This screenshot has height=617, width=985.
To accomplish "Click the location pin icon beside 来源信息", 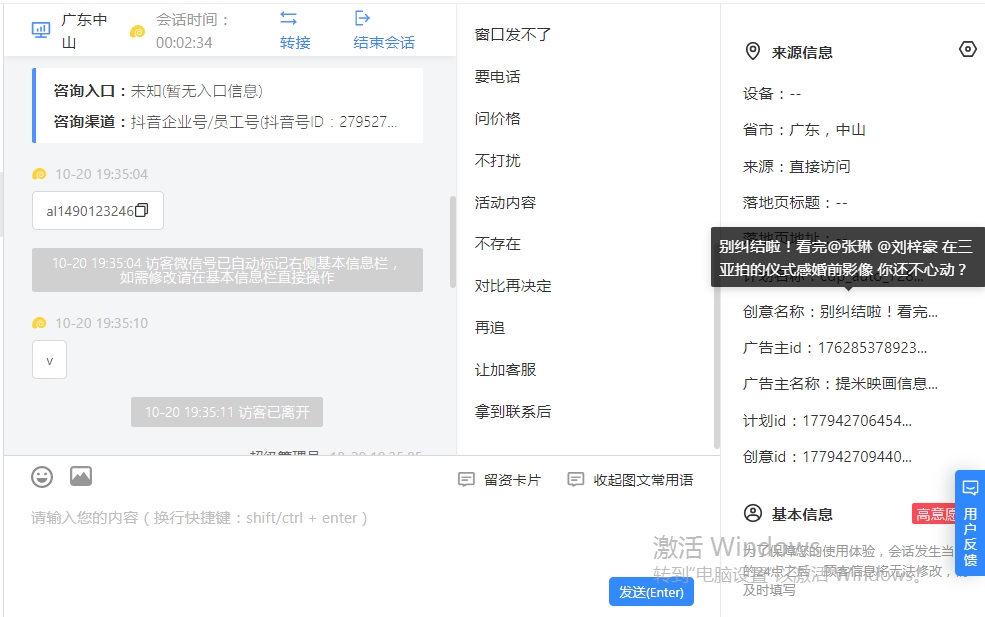I will (753, 52).
